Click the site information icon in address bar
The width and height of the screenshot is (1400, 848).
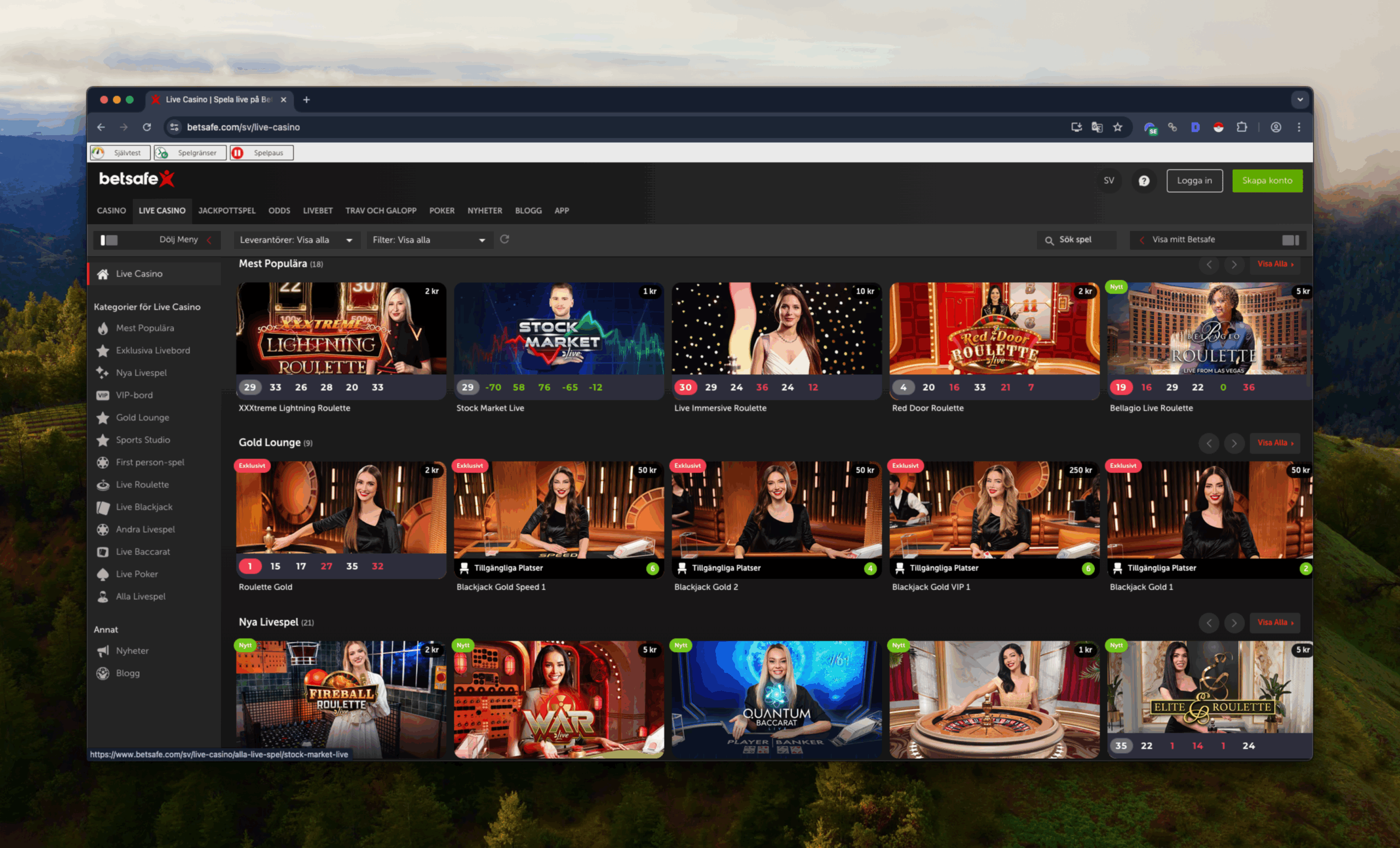174,127
